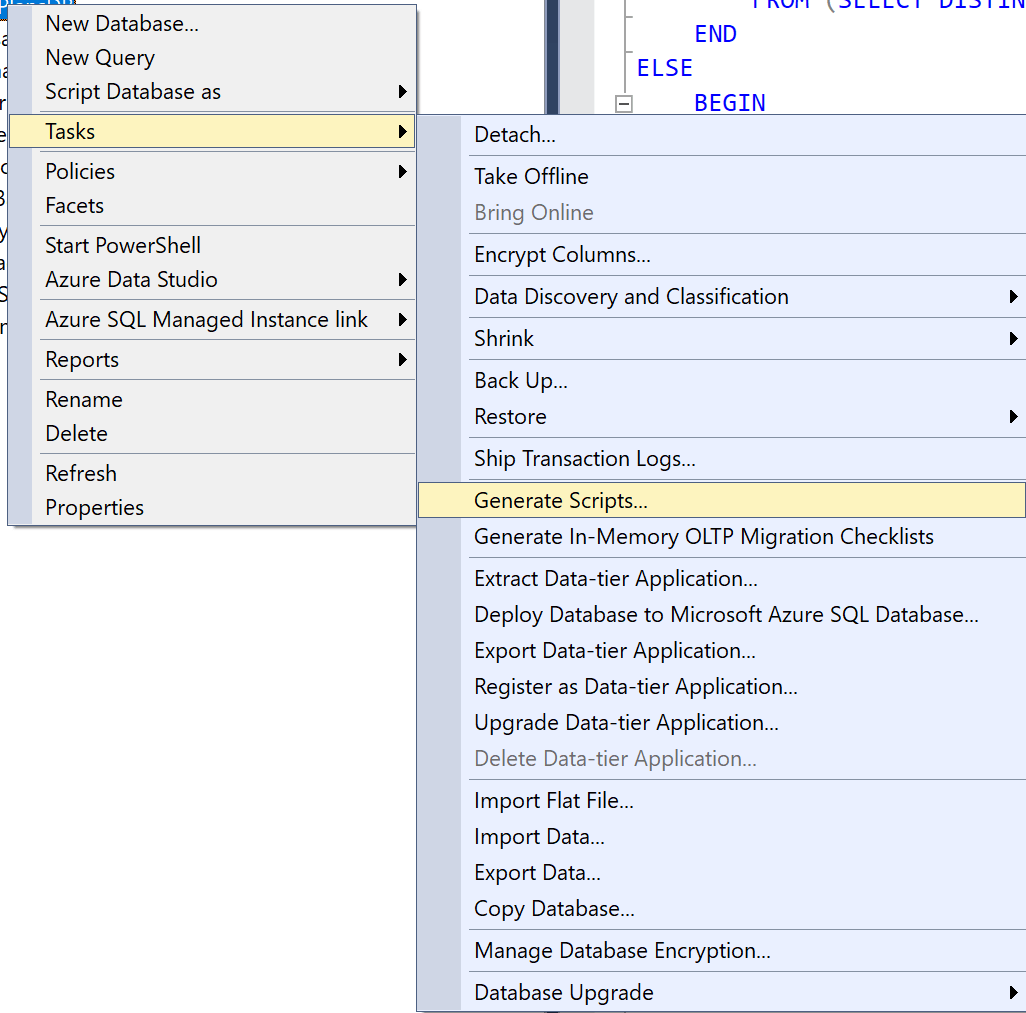Expand arrow beside Azure Data Studio
This screenshot has height=1013, width=1026.
(x=402, y=279)
